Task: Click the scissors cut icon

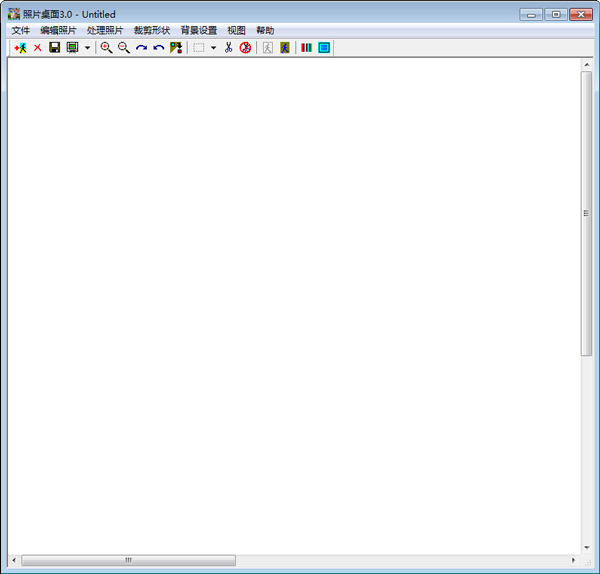Action: [x=228, y=47]
